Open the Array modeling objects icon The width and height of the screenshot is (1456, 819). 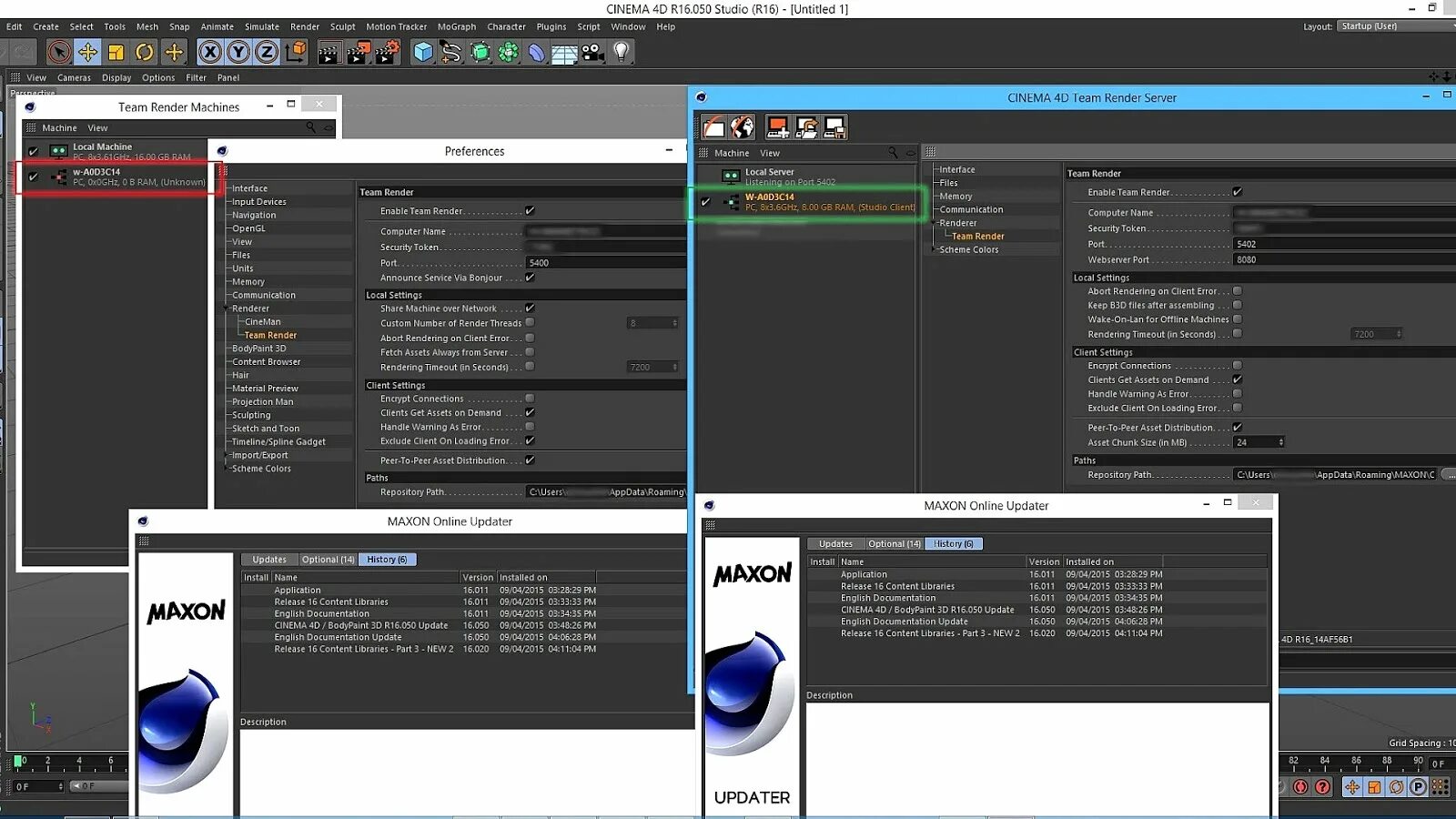[x=508, y=52]
